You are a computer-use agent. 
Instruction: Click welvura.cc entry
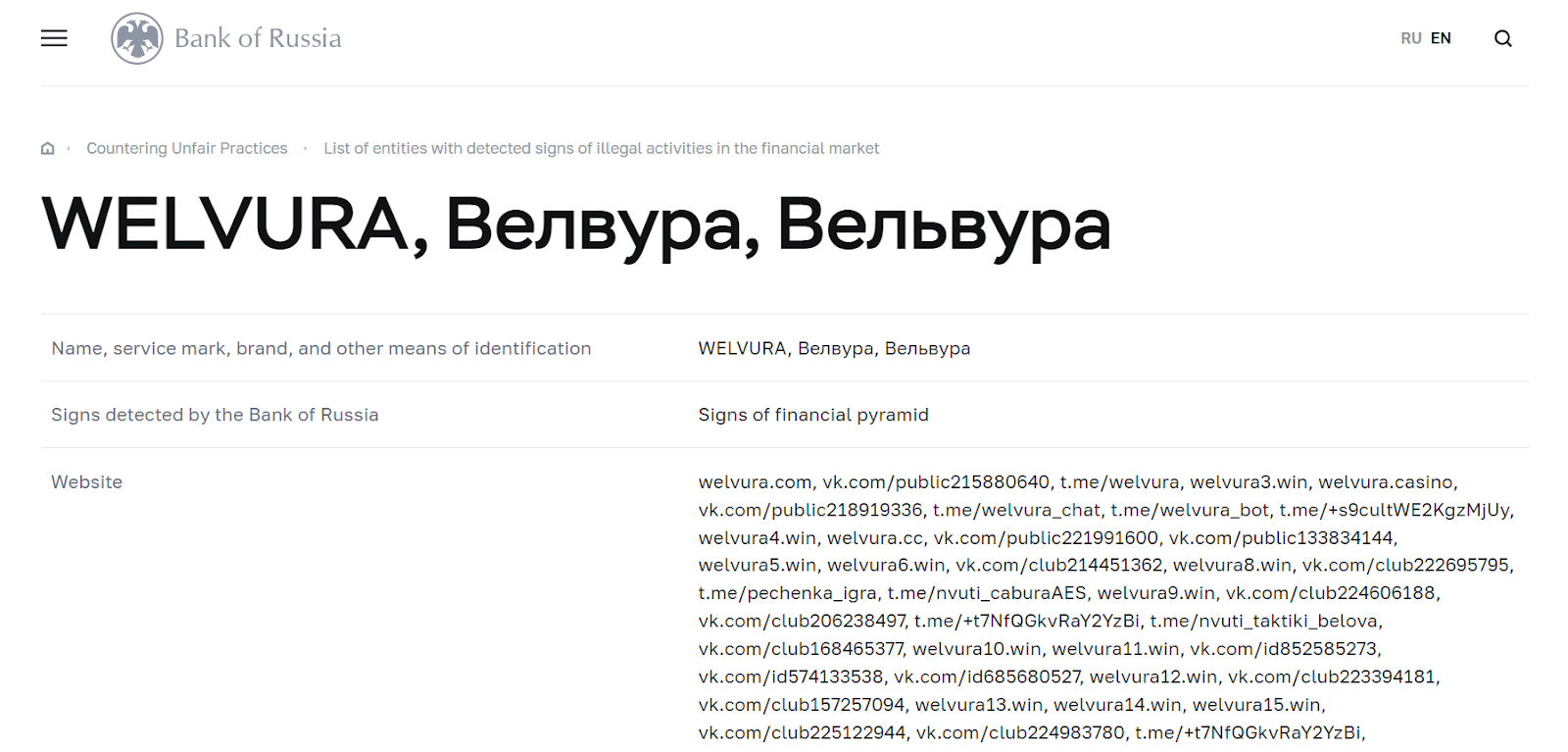(x=875, y=537)
